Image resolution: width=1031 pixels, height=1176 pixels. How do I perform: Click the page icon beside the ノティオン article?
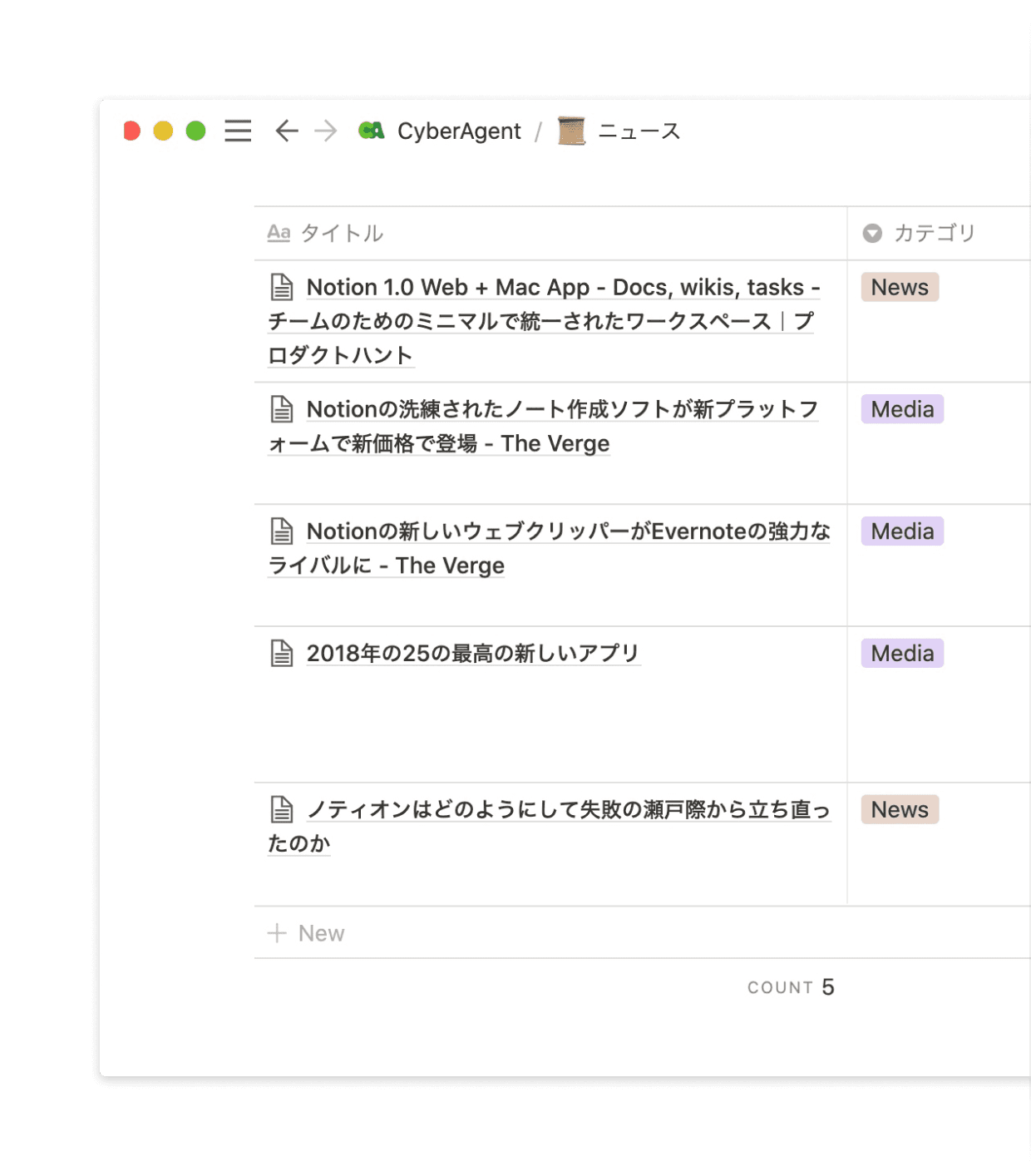tap(282, 808)
